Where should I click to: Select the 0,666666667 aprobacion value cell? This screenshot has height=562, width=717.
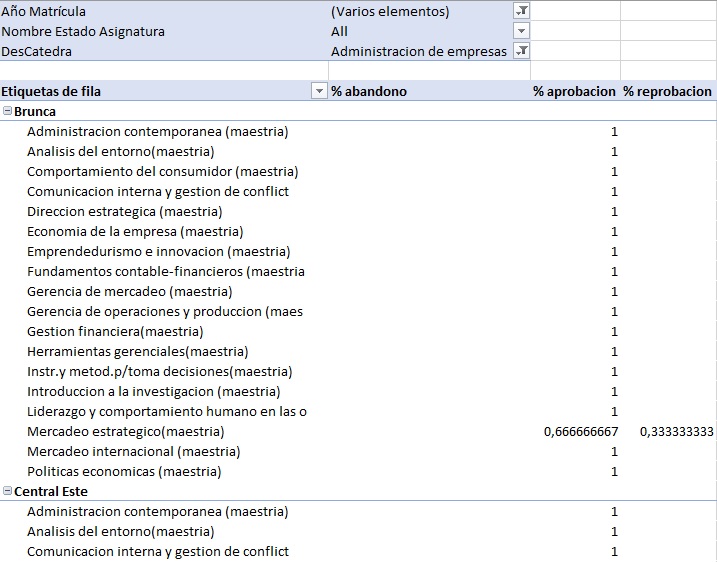point(581,431)
